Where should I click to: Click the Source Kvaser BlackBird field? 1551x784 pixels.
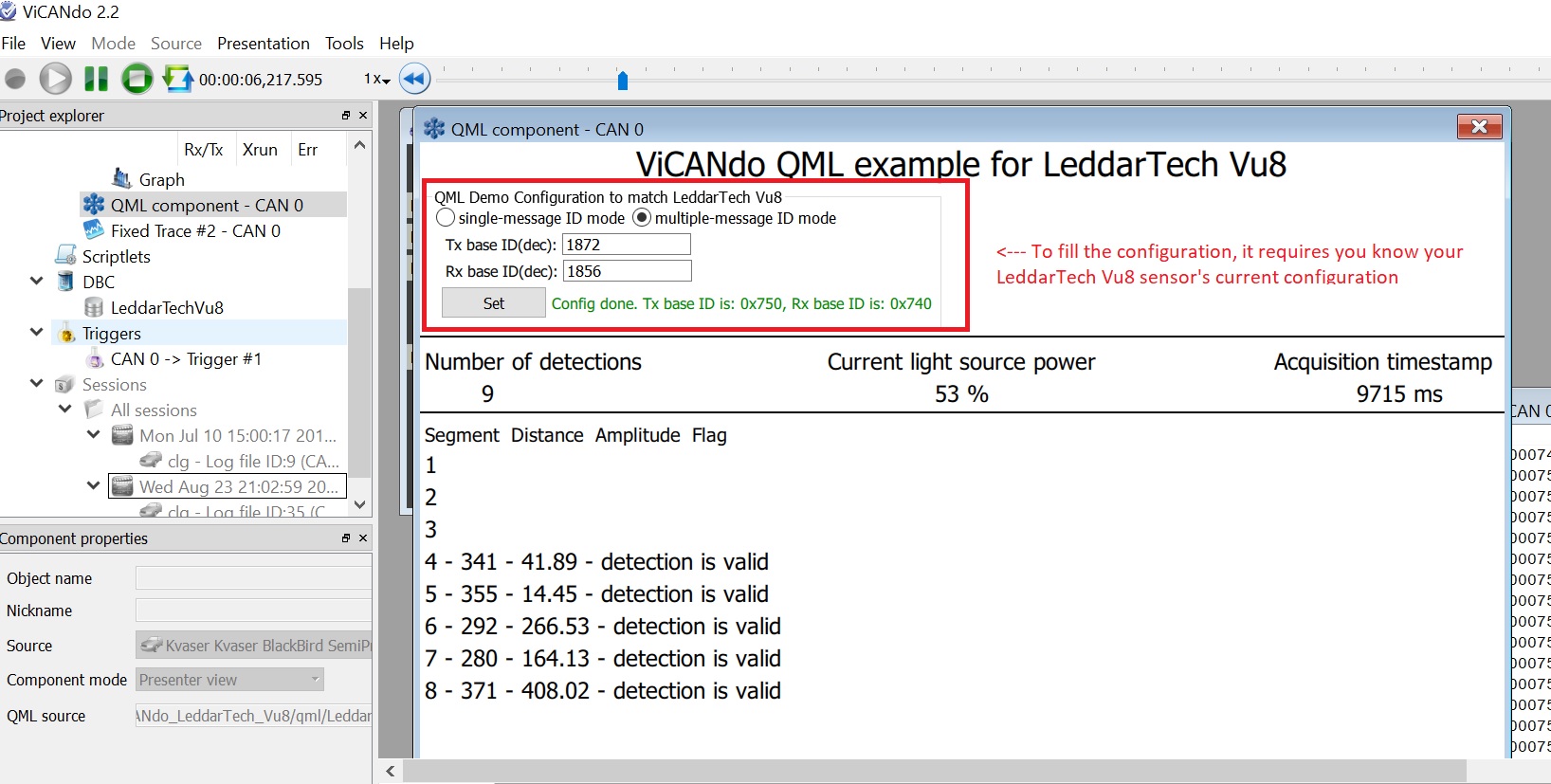click(253, 646)
